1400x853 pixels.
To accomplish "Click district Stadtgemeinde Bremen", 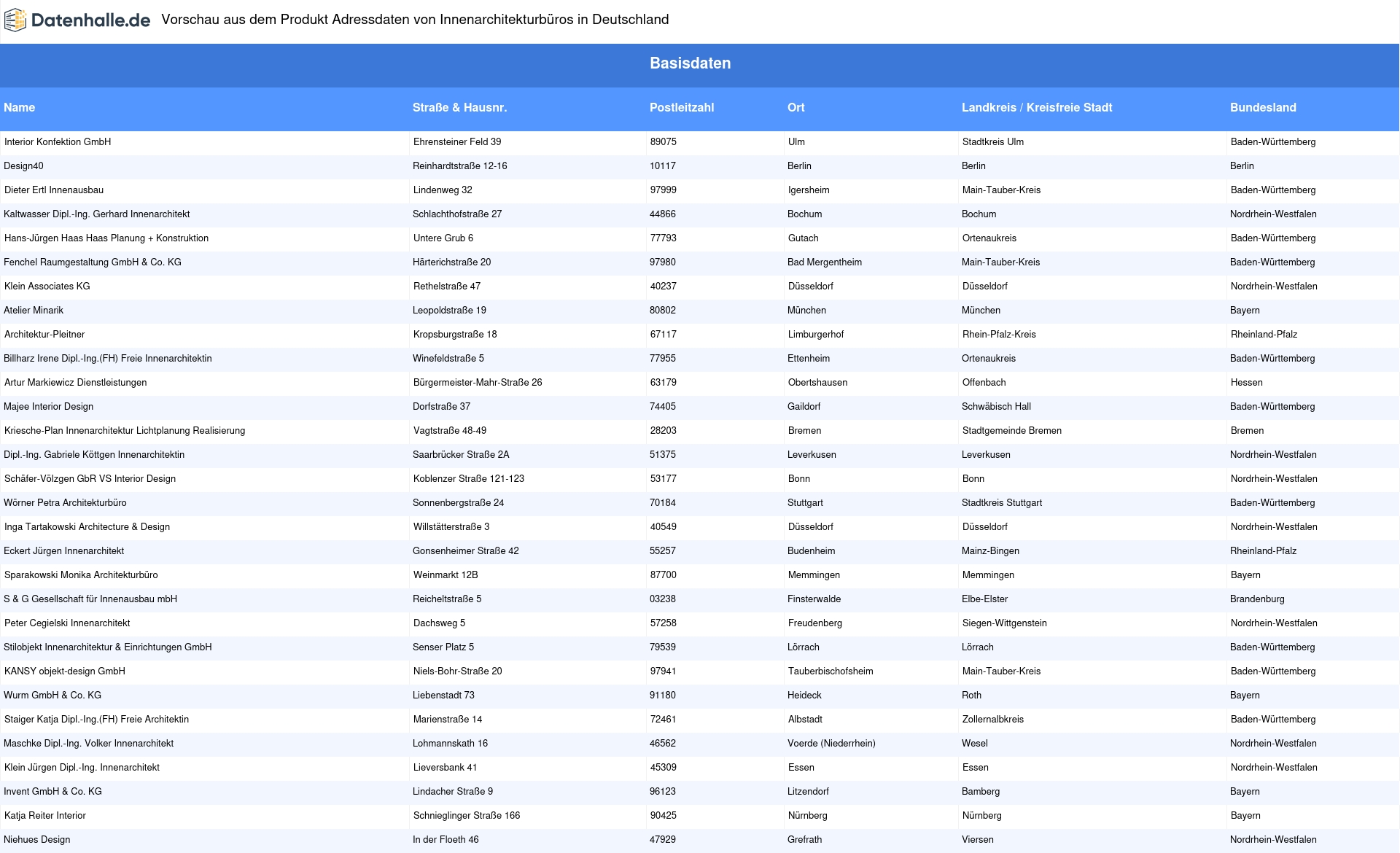I will [x=1012, y=431].
